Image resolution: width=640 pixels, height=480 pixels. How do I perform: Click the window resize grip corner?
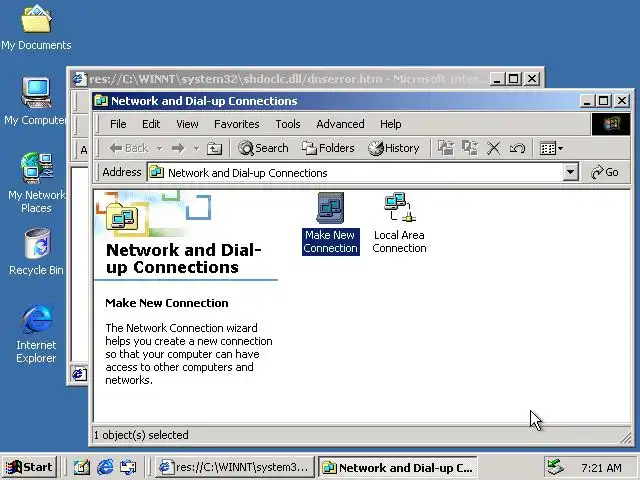(625, 438)
